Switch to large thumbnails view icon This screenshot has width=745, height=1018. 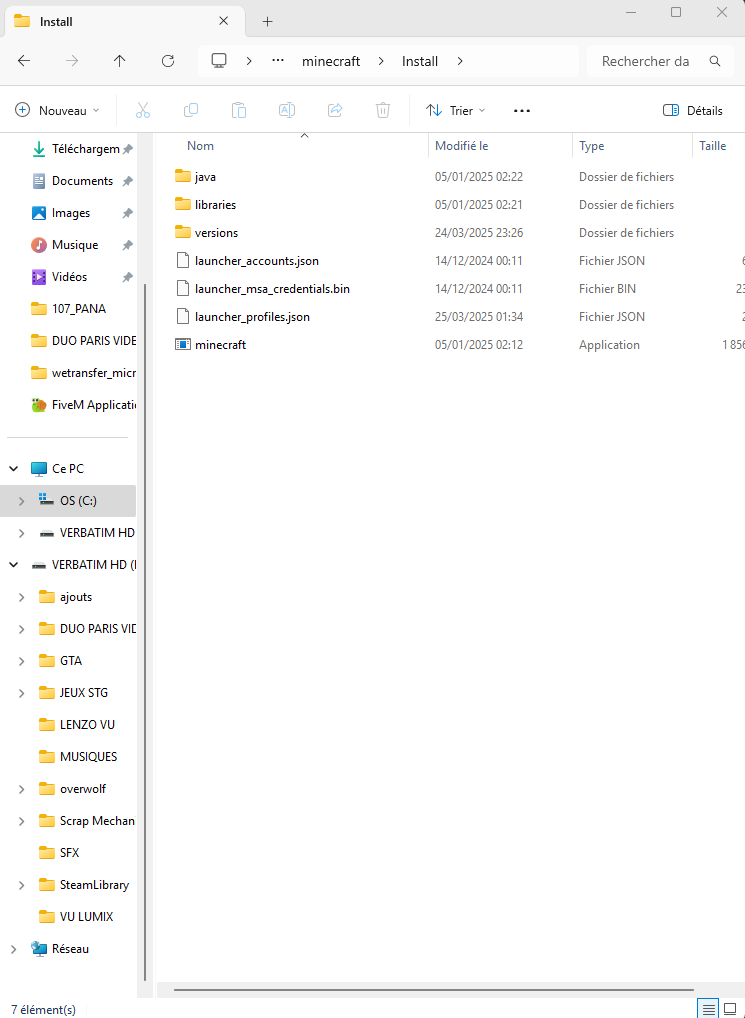[730, 1010]
